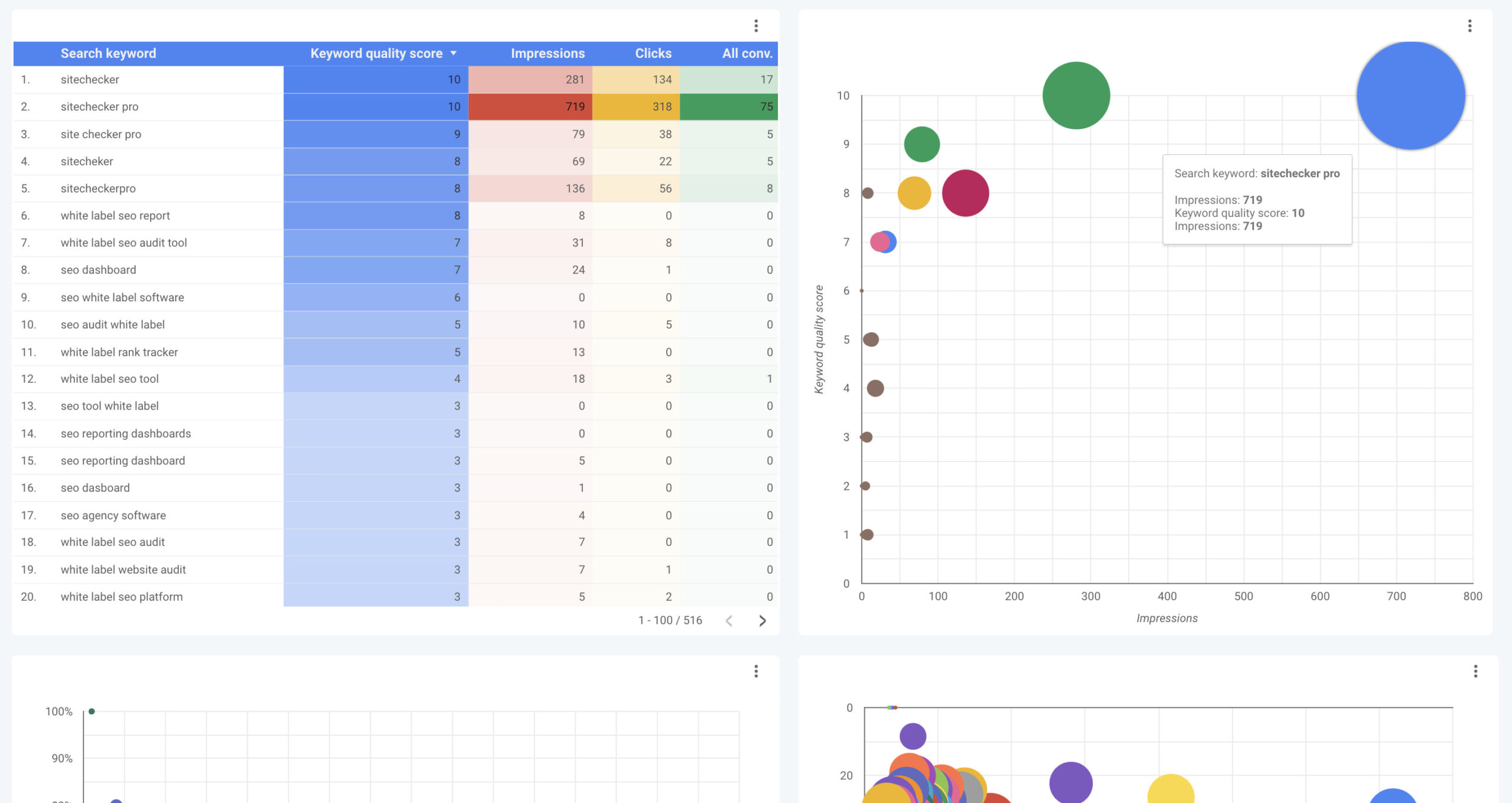Sort by the Search keyword column header
1512x803 pixels.
pos(108,53)
